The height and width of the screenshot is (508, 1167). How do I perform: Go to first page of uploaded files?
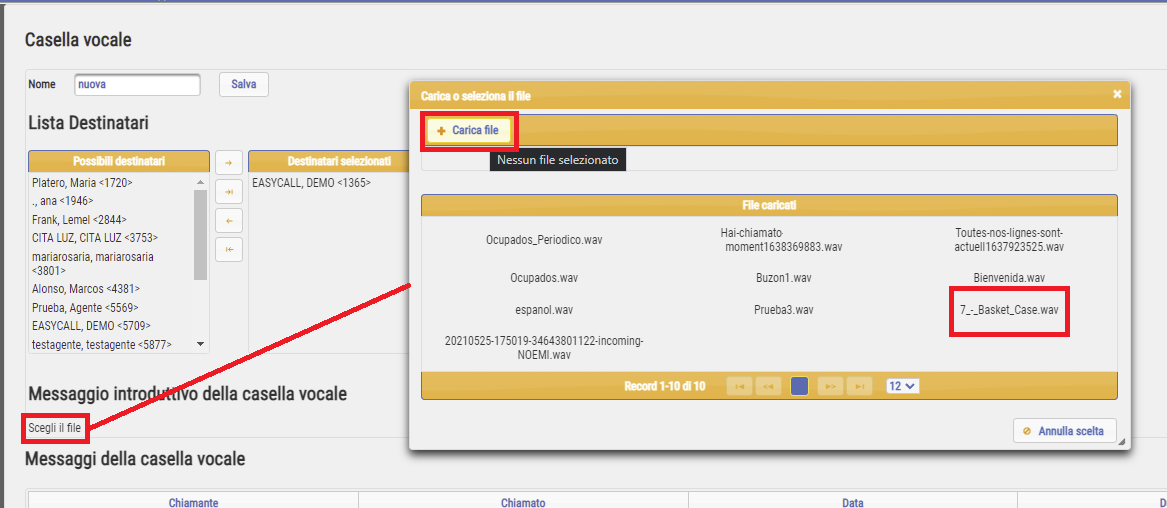coord(739,386)
